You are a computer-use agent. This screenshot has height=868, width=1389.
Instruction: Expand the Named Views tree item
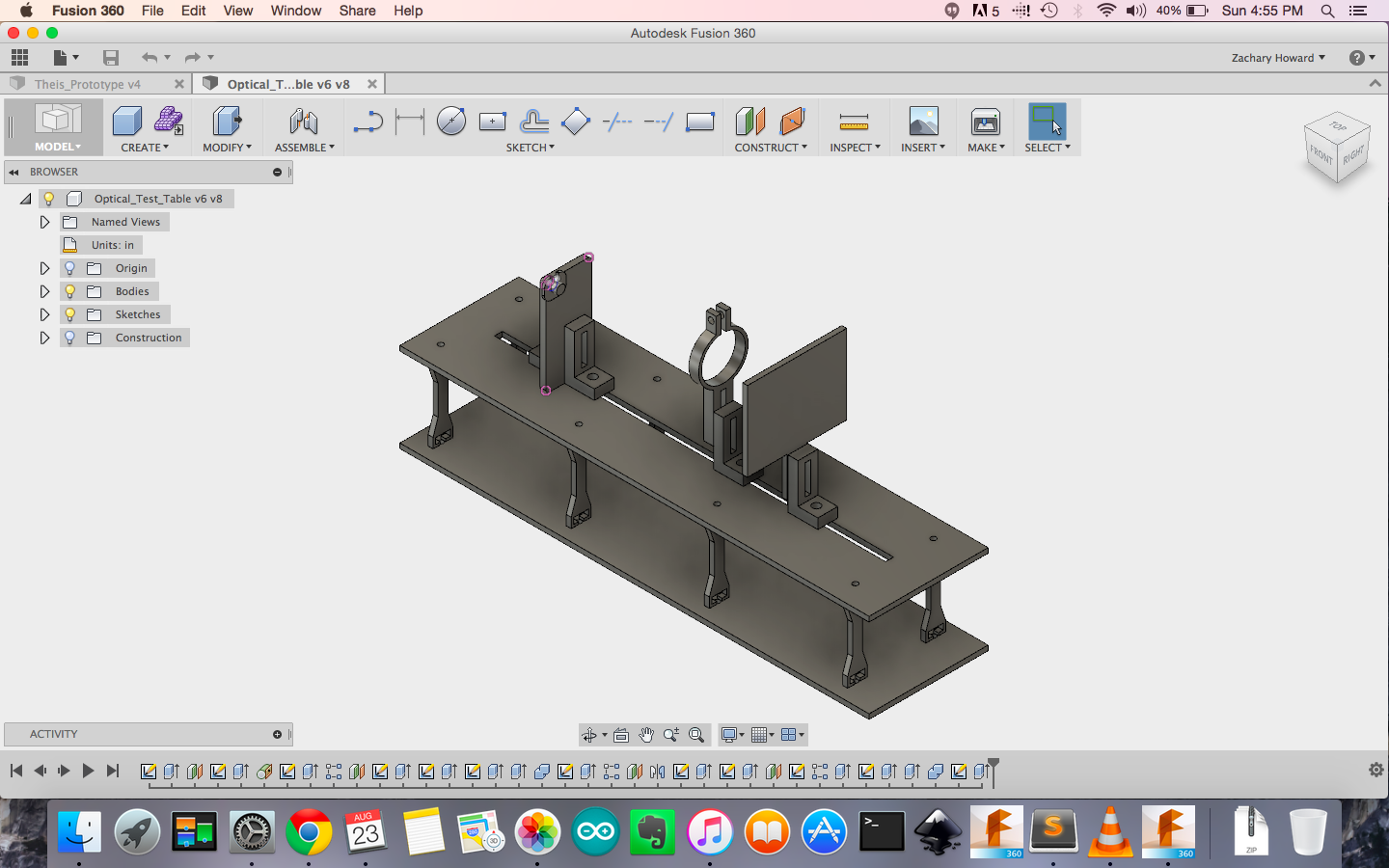point(44,222)
